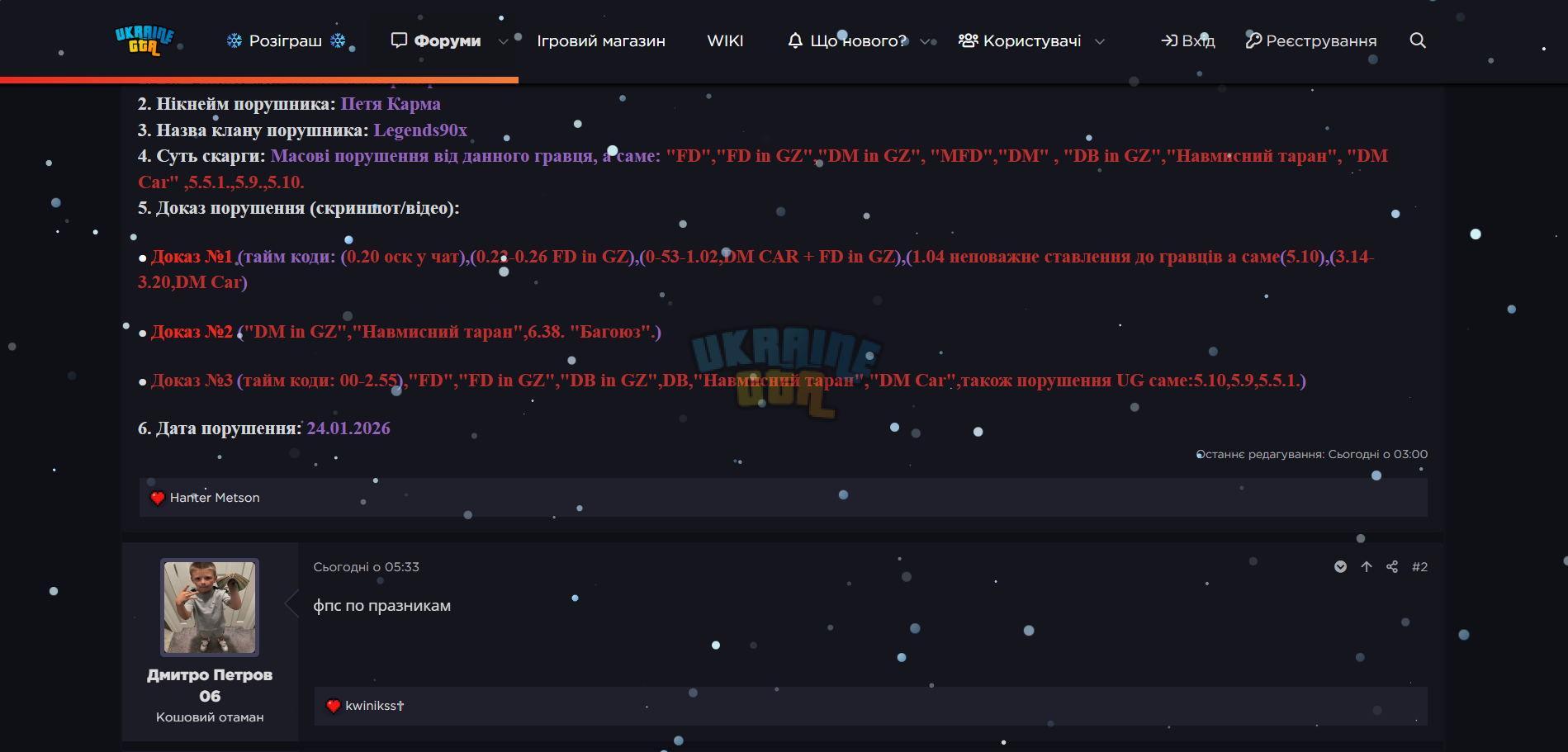The width and height of the screenshot is (1568, 752).
Task: Open Hanter Metson profile from reactions
Action: click(215, 498)
